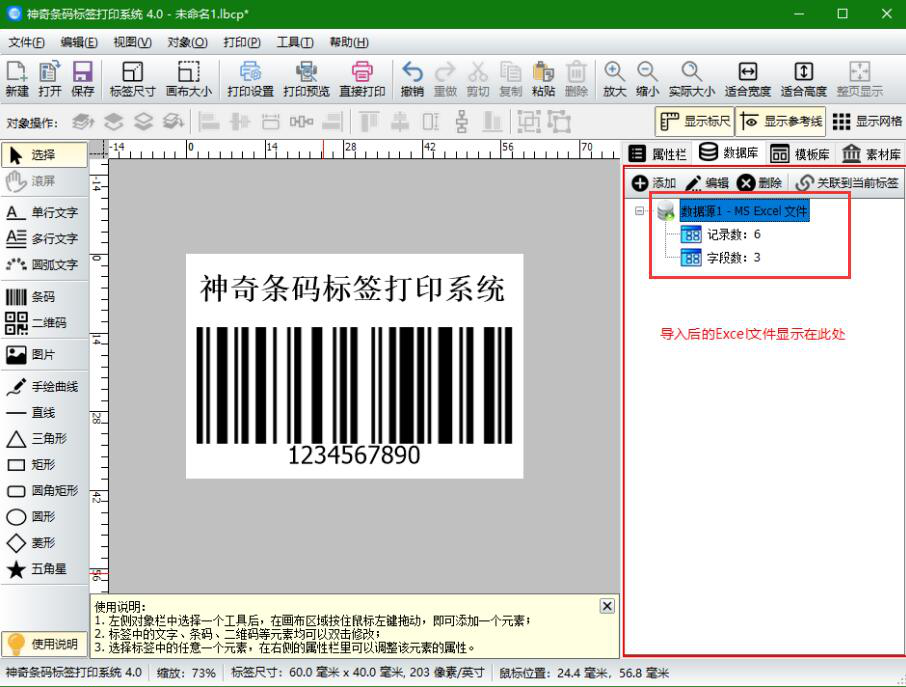Click 添加 to add a data source
This screenshot has width=906, height=687.
(x=661, y=182)
